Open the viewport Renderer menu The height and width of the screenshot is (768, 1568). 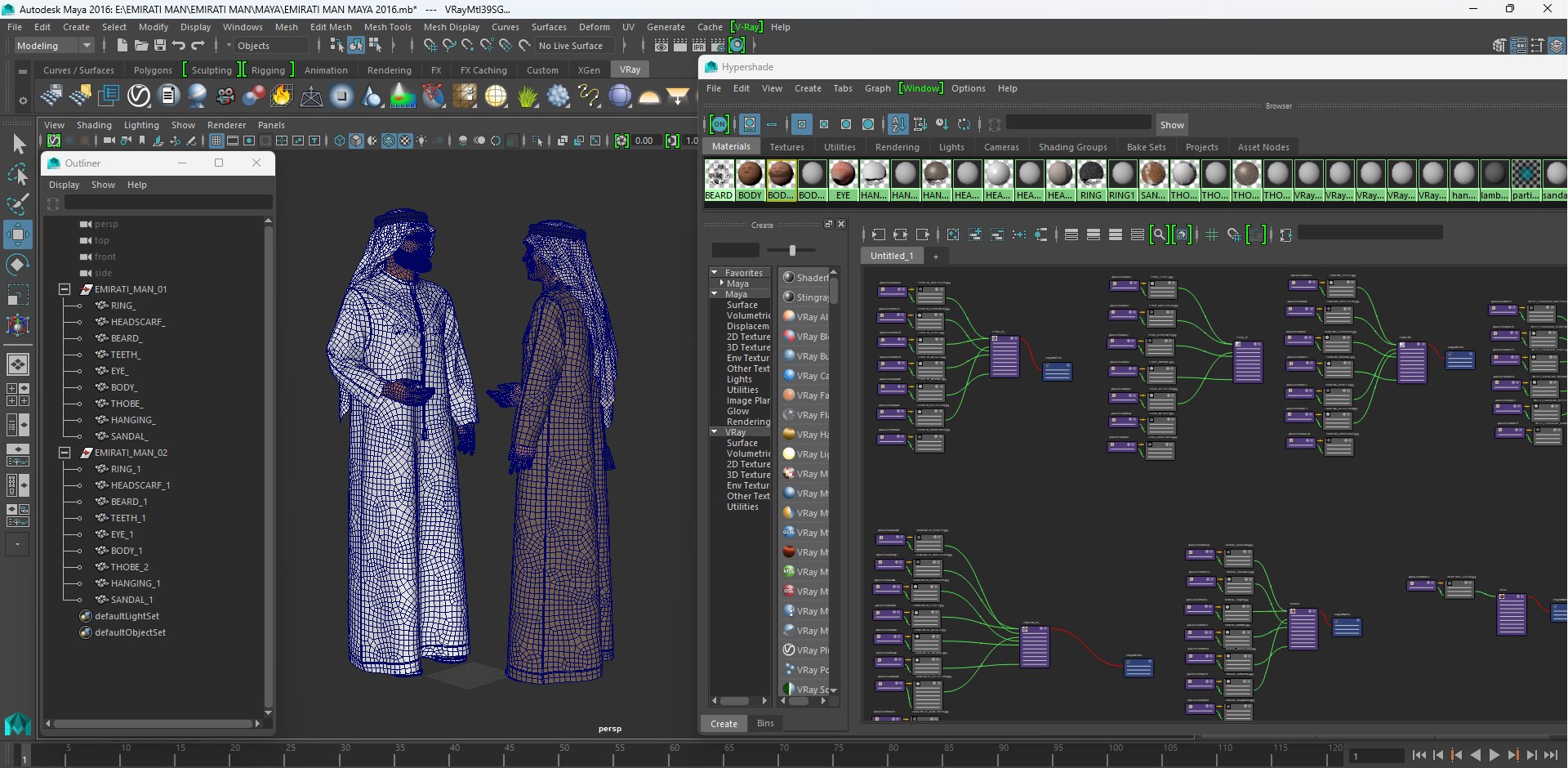pos(226,125)
